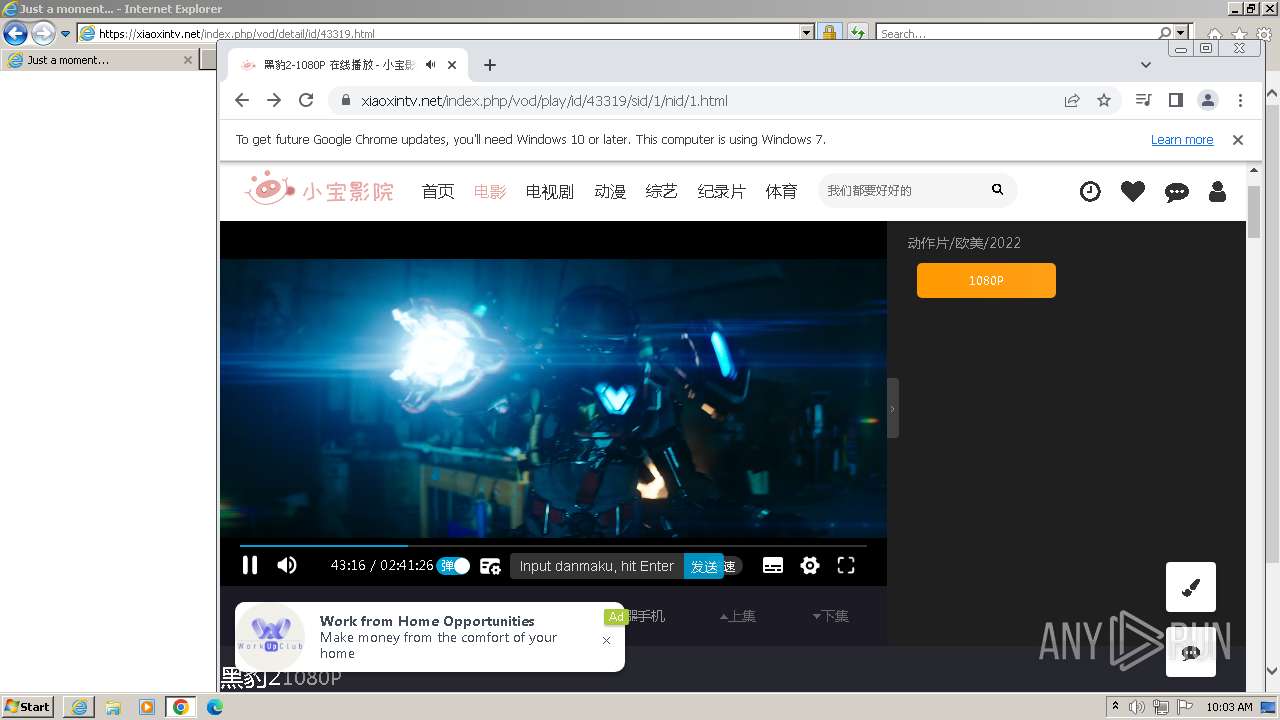Click the Learn more link
The image size is (1280, 720).
[x=1182, y=140]
